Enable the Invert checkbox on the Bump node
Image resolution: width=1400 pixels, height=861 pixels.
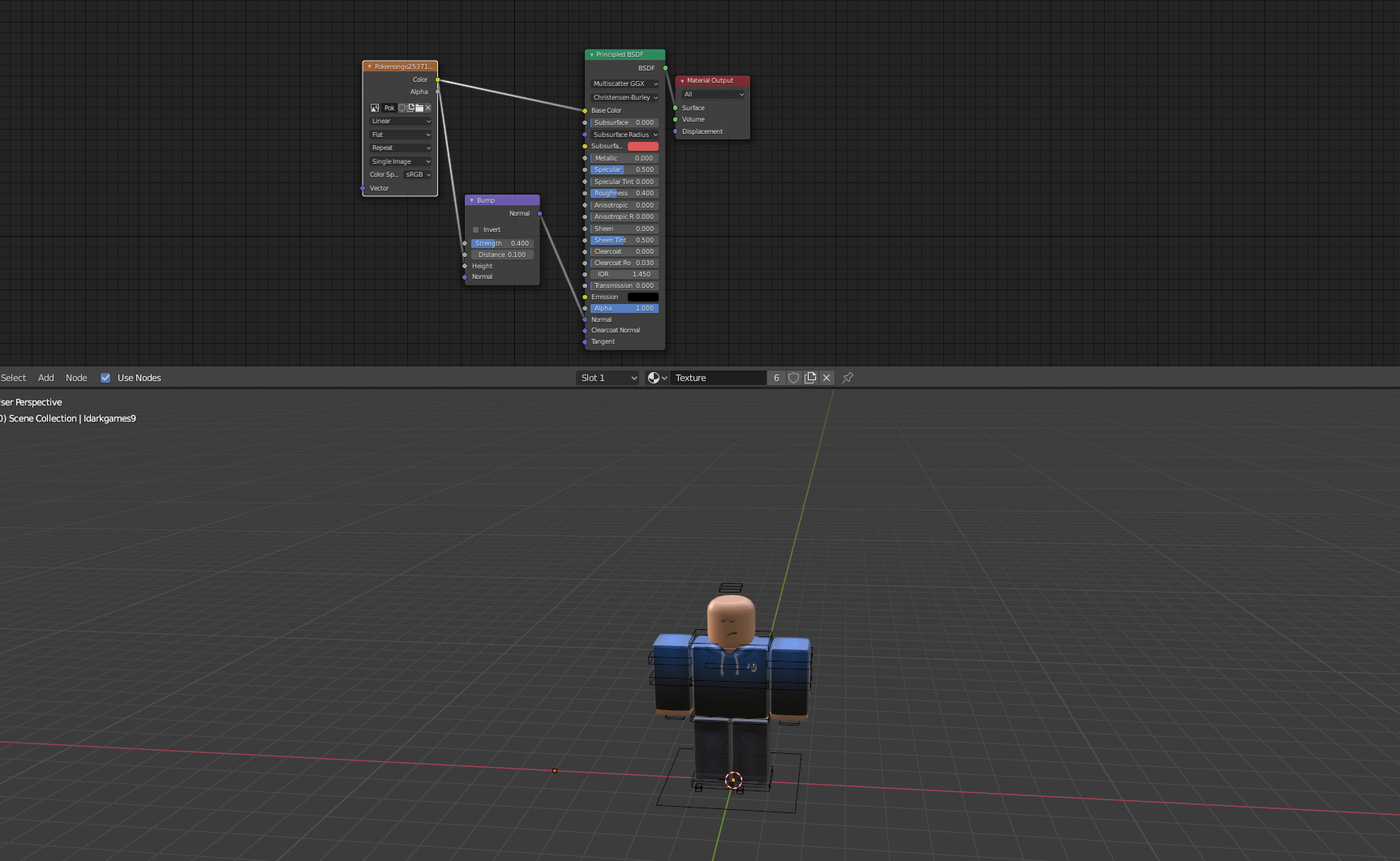[x=476, y=229]
